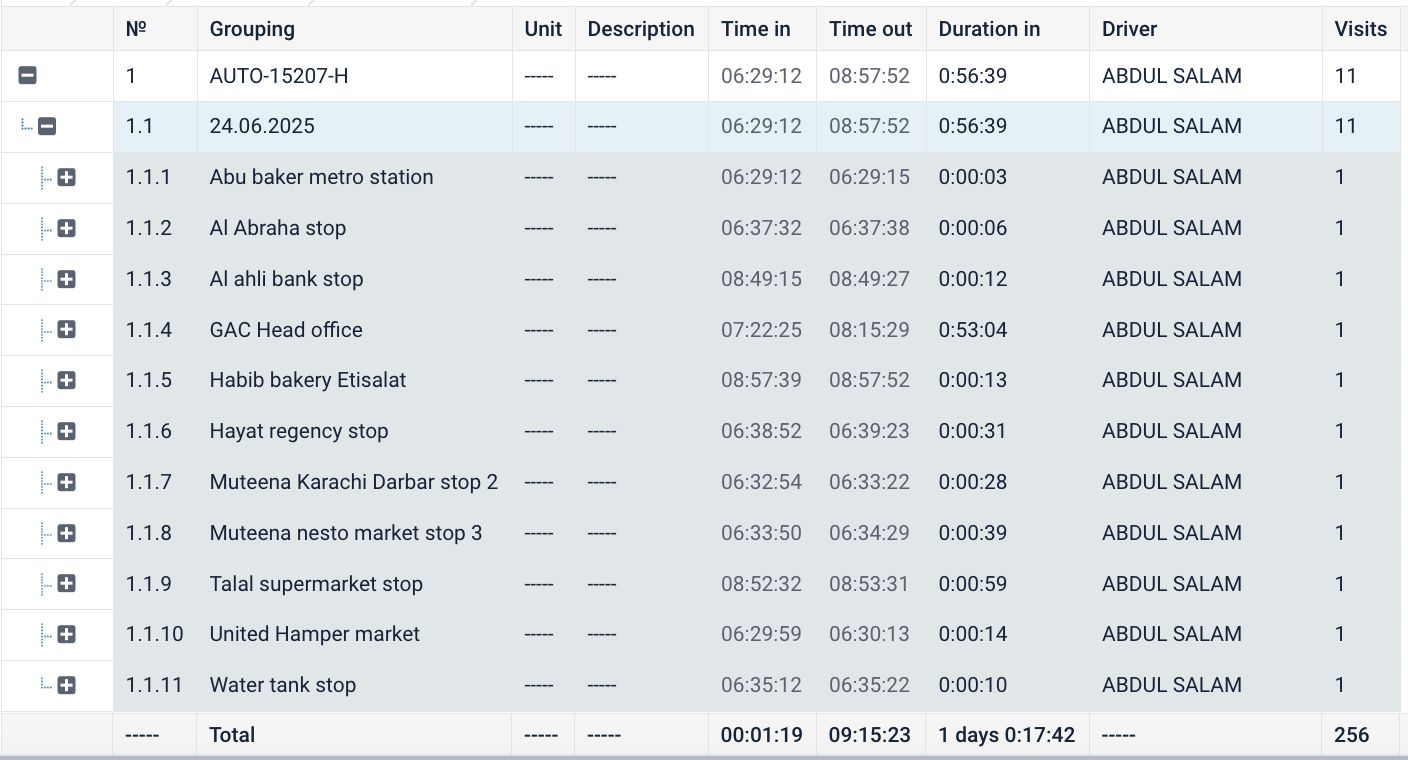Screen dimensions: 1408x760
Task: Select the Total duration cell
Action: [x=1006, y=735]
